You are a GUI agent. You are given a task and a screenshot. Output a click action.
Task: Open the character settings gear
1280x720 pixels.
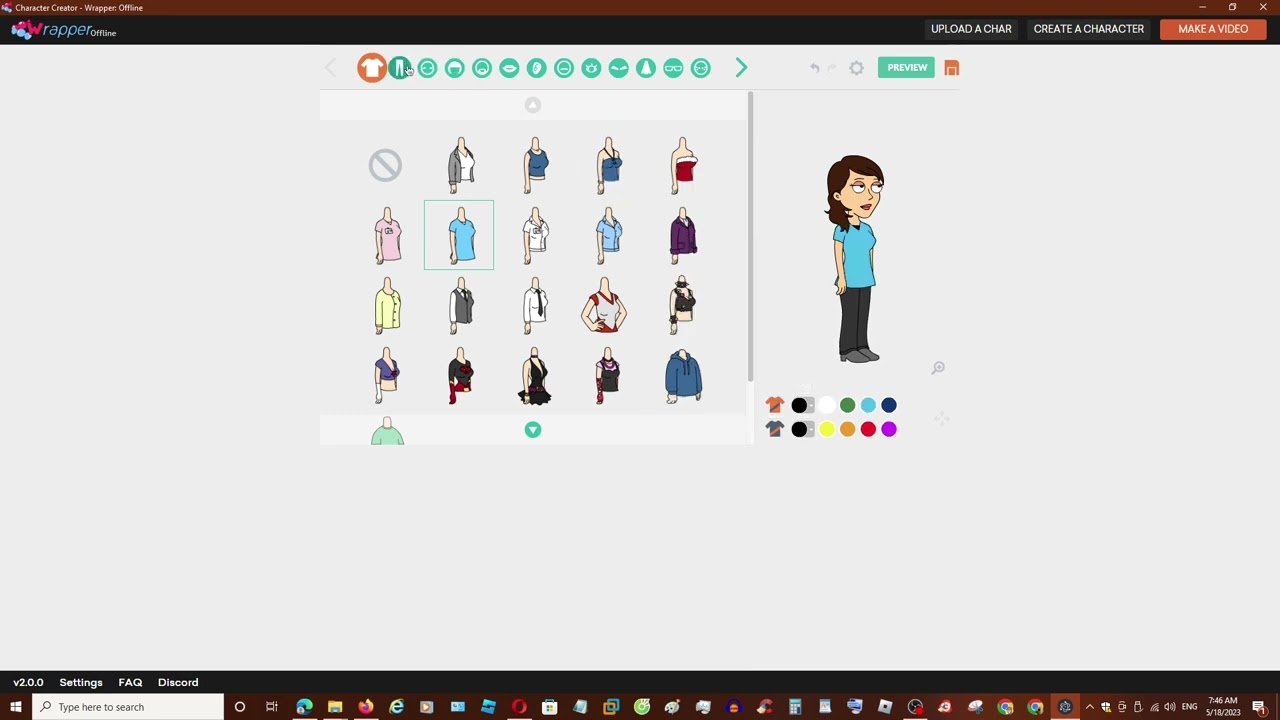(x=857, y=68)
